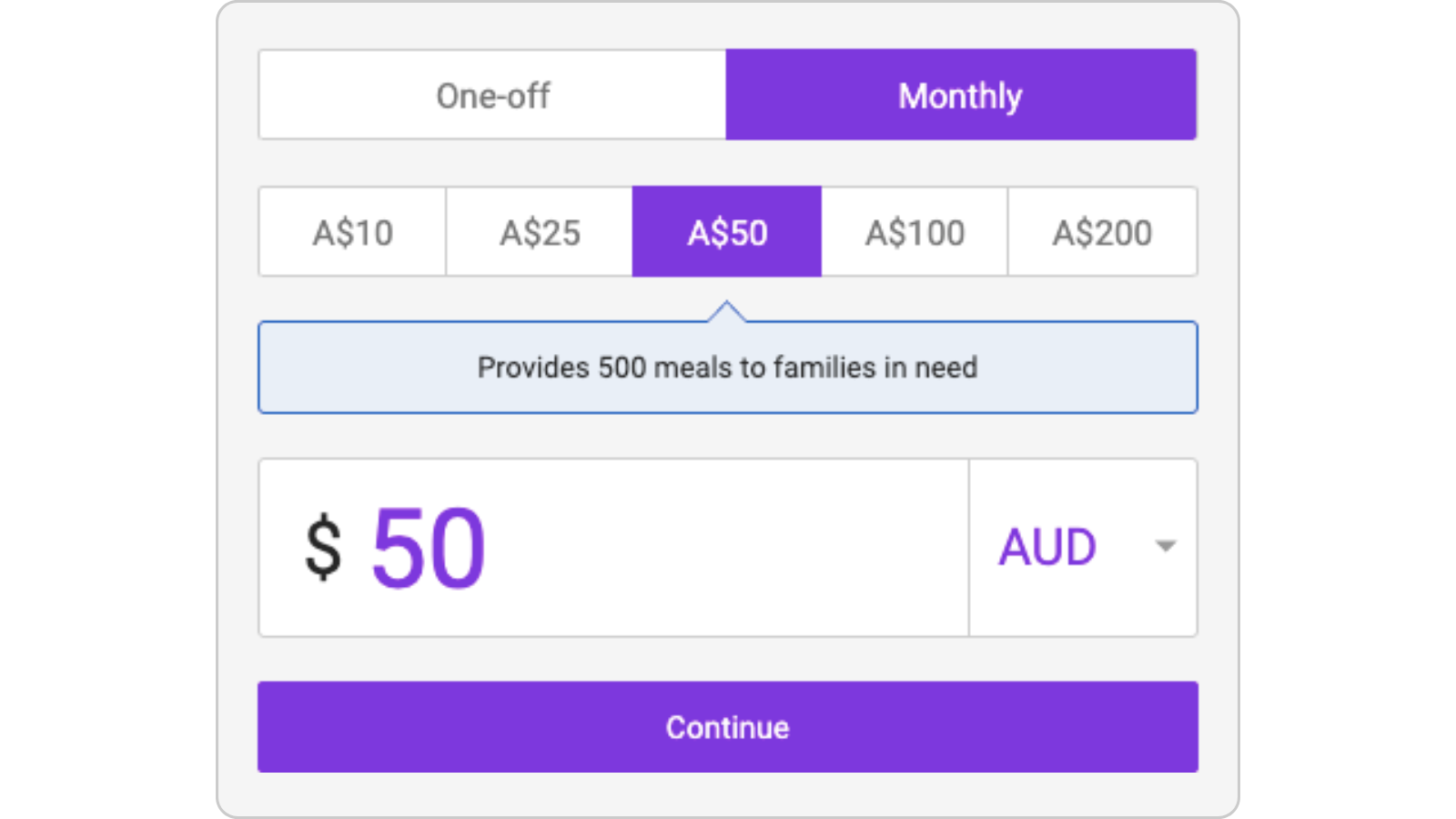Screen dimensions: 1456x819
Task: Click the word Continue on the button
Action: [727, 727]
